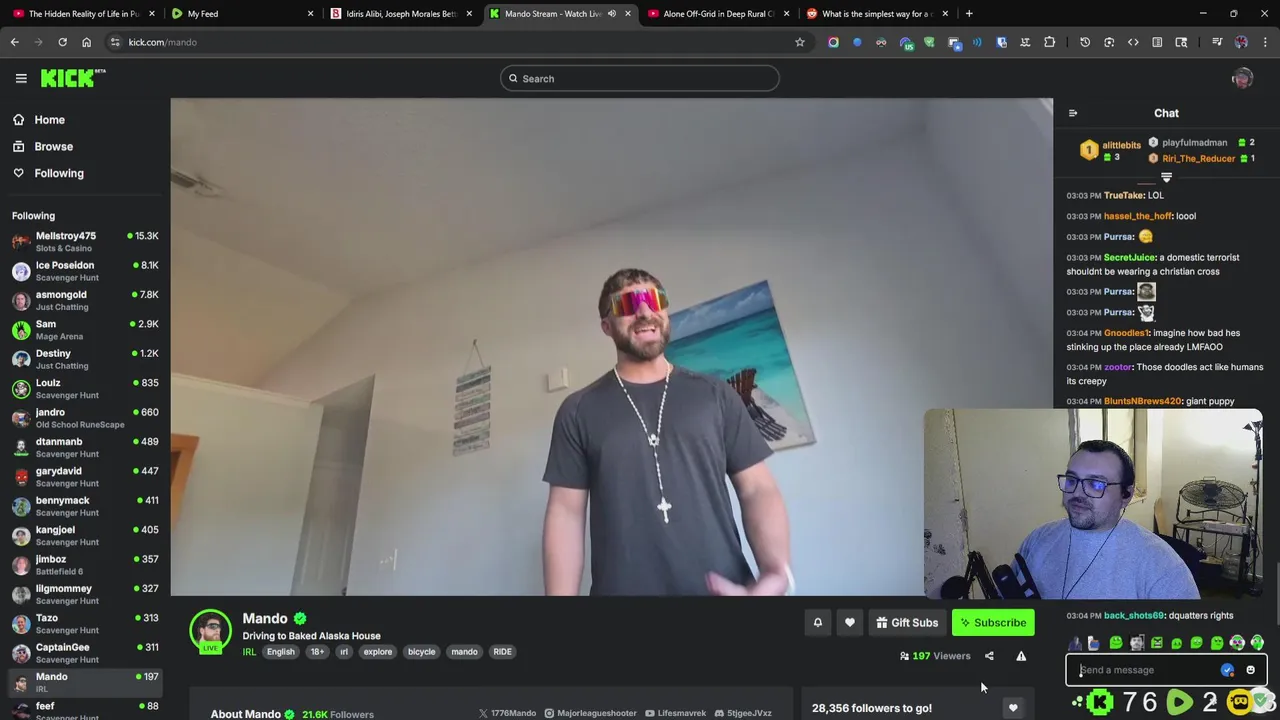Switch to My Feed browser tab
1280x720 pixels.
tap(240, 14)
